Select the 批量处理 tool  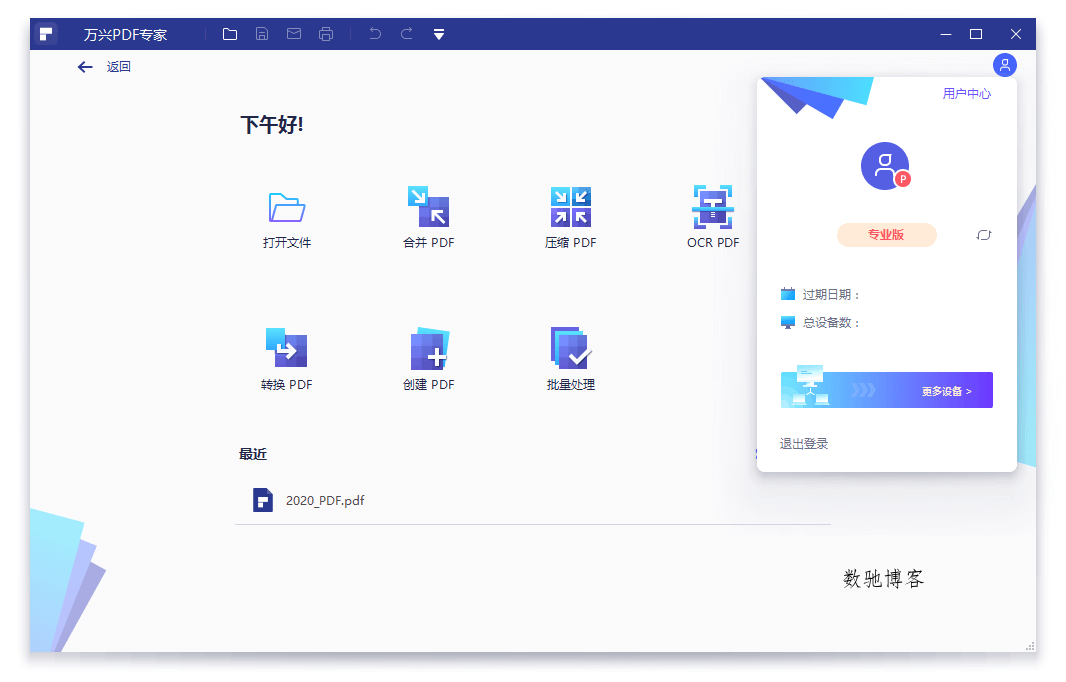tap(570, 359)
